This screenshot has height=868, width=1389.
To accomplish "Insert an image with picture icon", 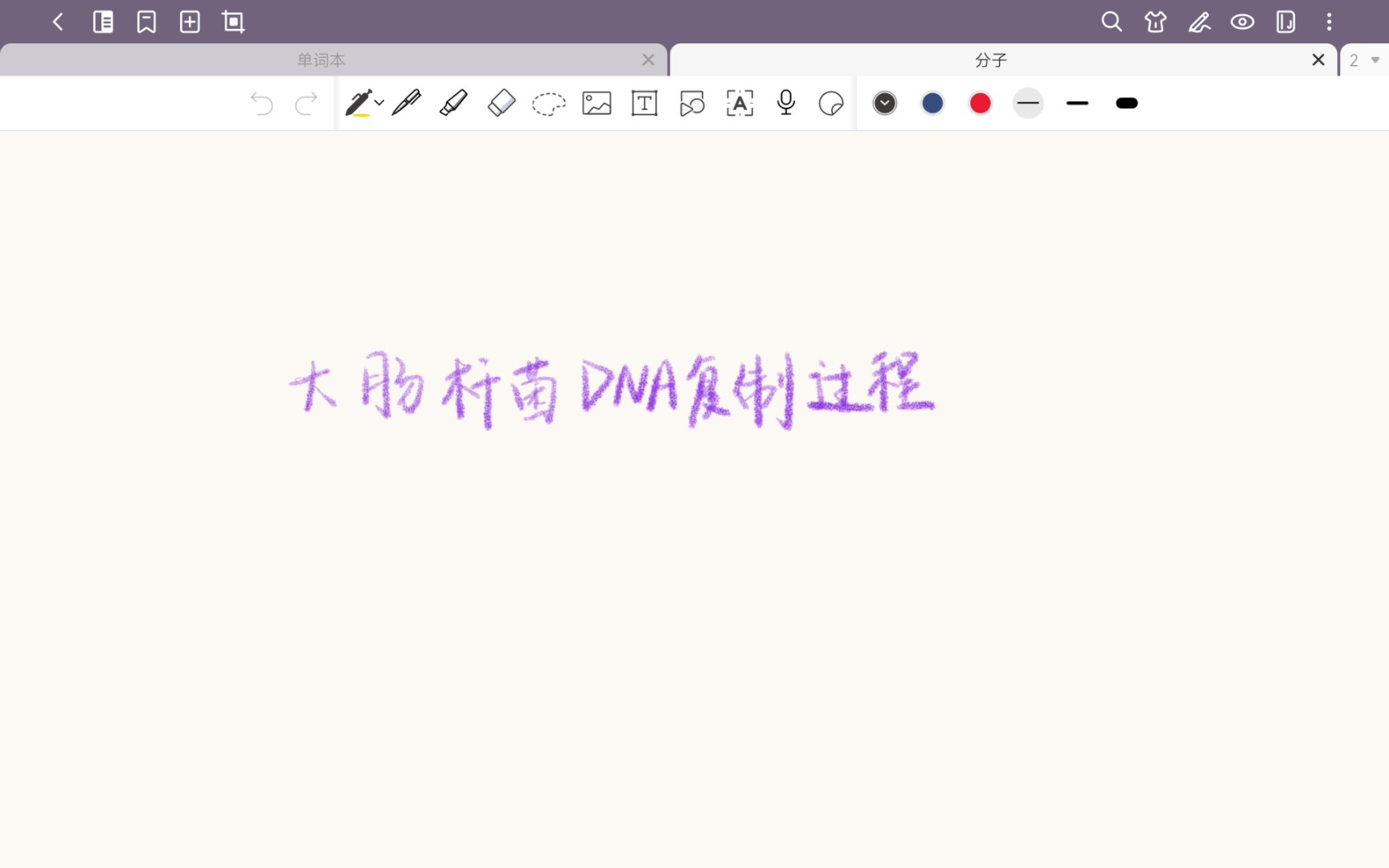I will point(596,103).
